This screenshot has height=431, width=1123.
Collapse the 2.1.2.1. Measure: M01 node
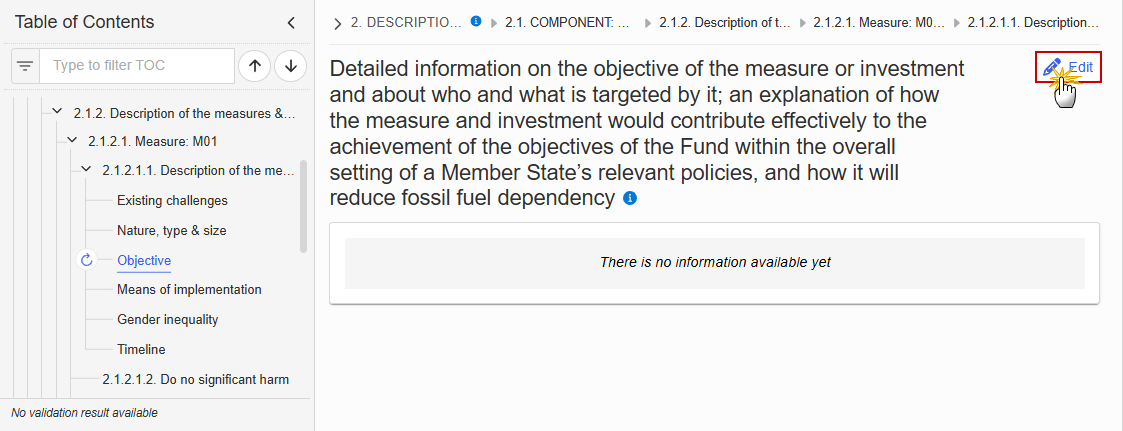[x=72, y=141]
